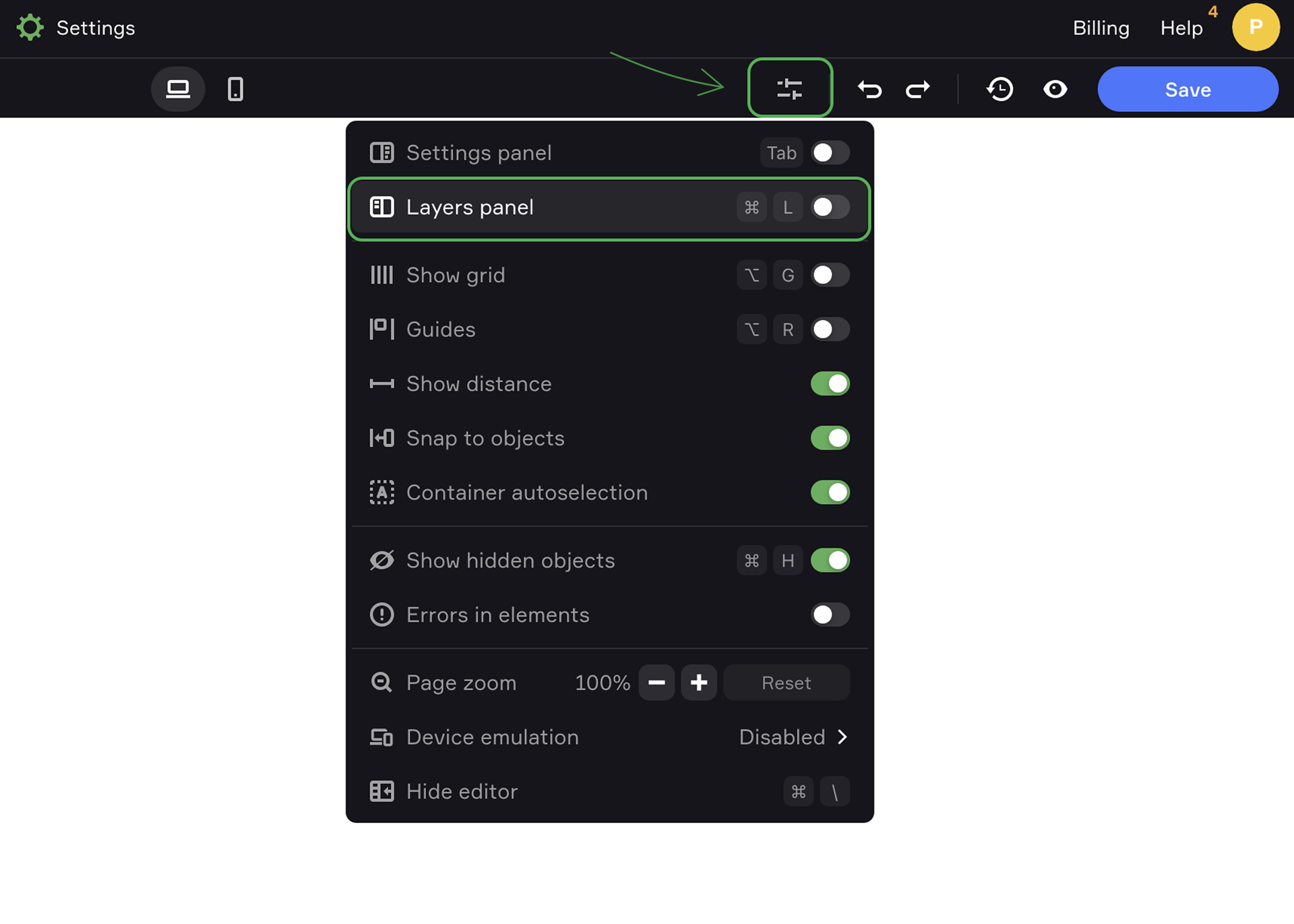Click the preview eye icon

(1055, 89)
